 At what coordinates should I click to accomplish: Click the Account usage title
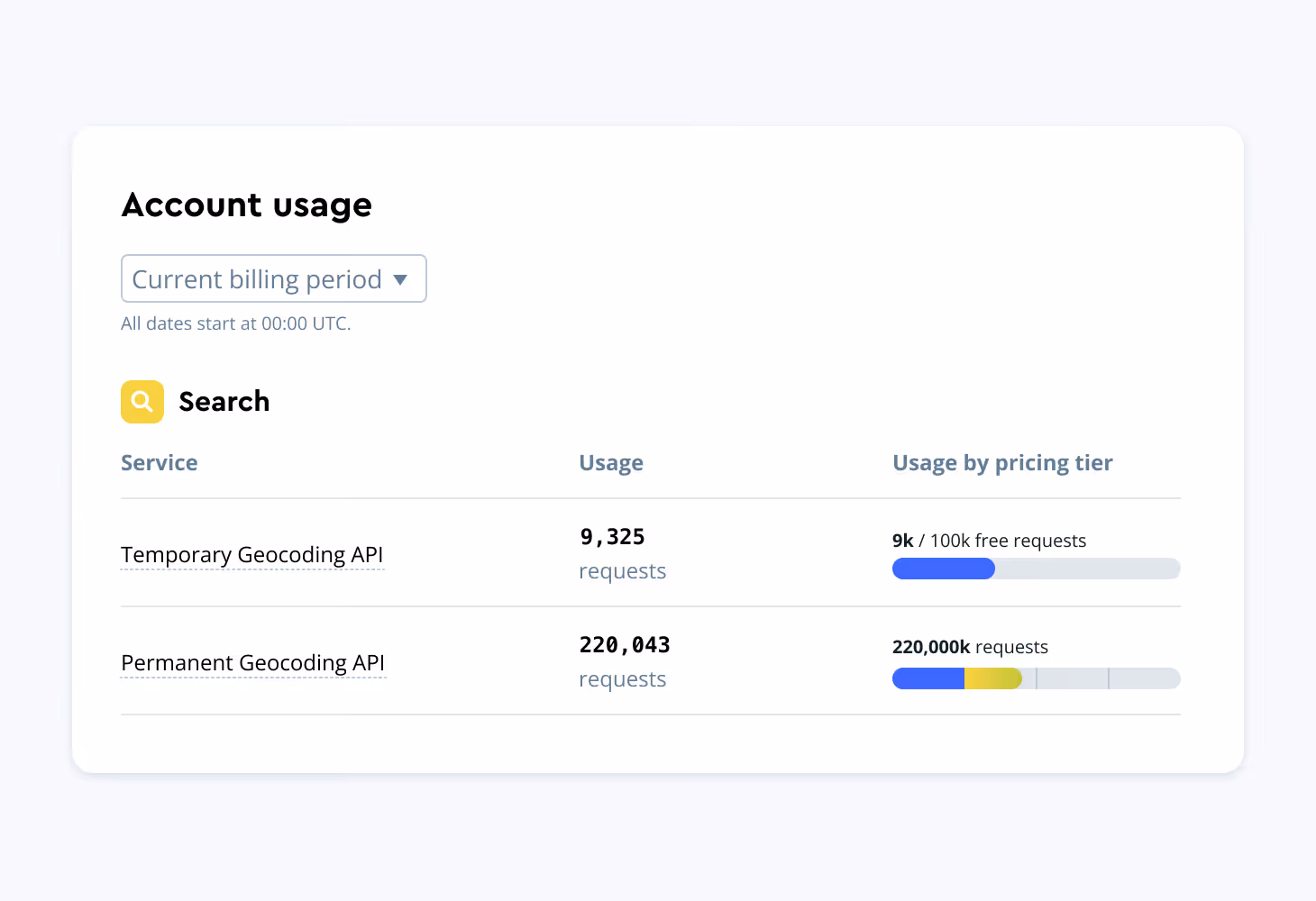click(x=247, y=205)
